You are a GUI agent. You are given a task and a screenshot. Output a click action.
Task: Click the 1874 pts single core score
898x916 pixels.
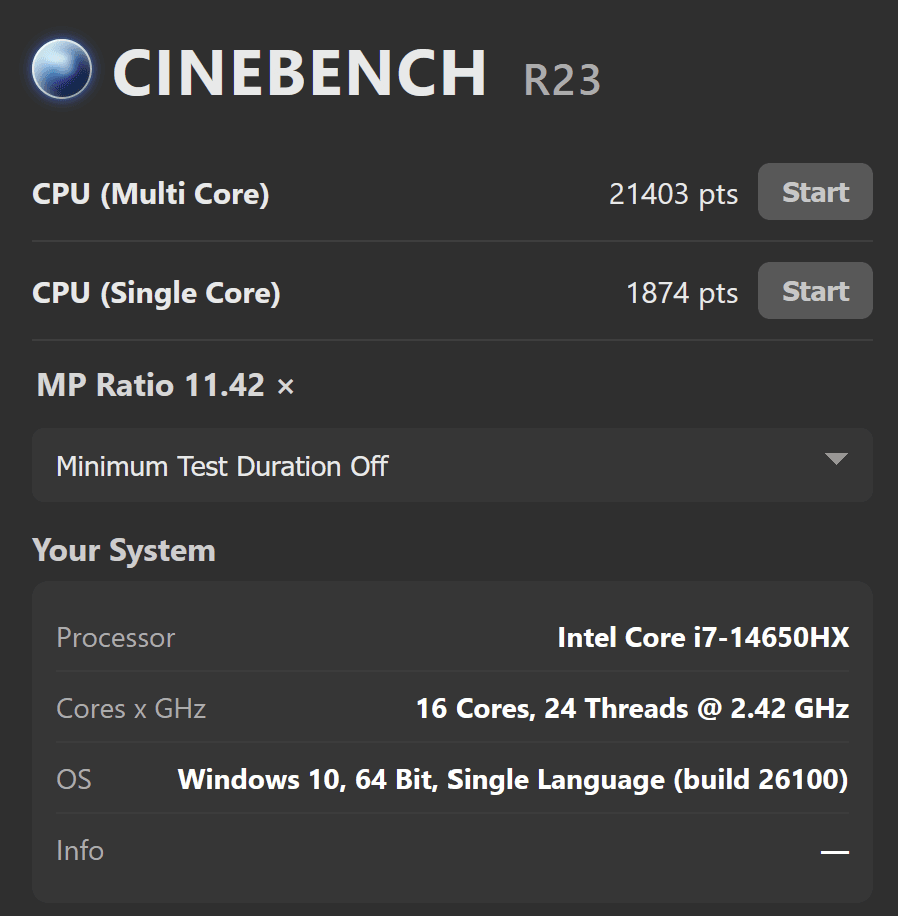[682, 292]
